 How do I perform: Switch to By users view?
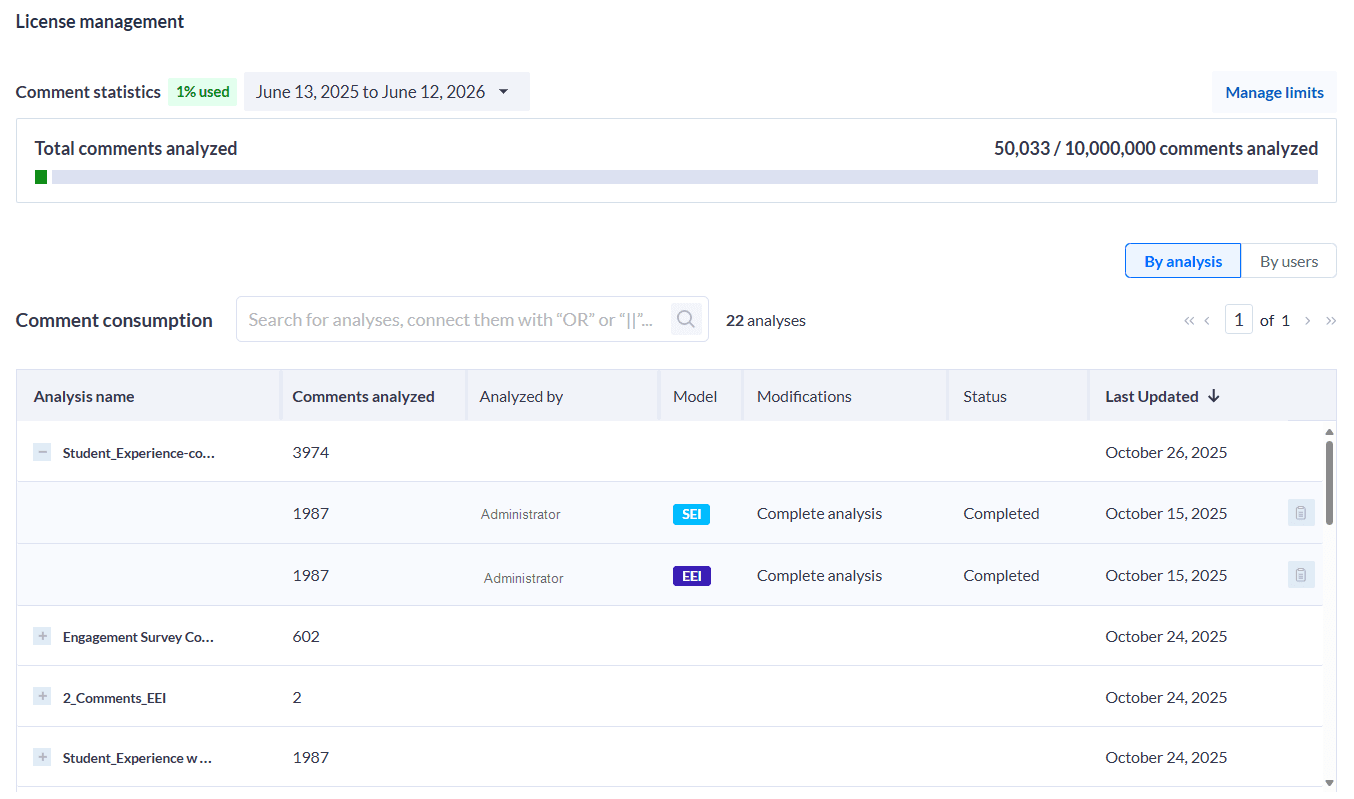tap(1288, 261)
